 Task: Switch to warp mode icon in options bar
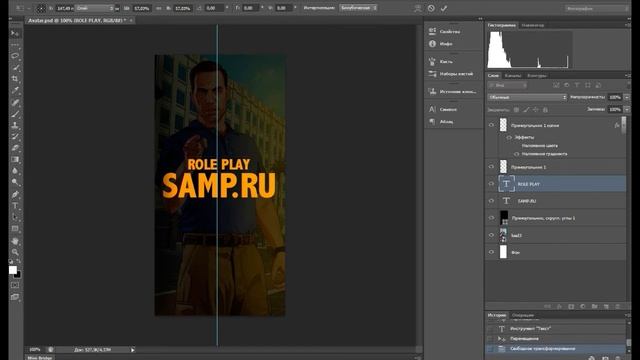pyautogui.click(x=418, y=8)
